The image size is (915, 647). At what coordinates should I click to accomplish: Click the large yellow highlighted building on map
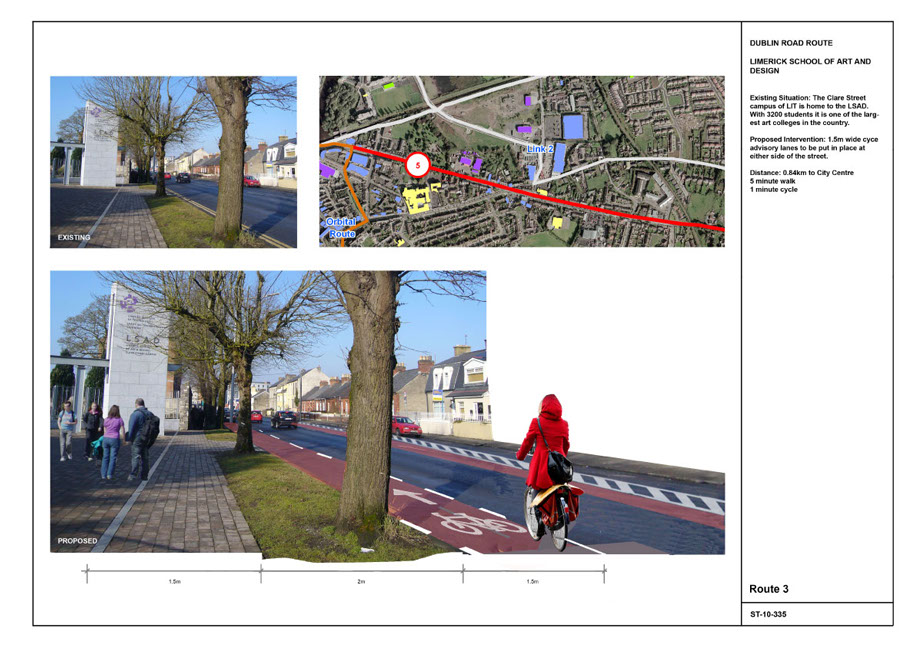[x=421, y=200]
